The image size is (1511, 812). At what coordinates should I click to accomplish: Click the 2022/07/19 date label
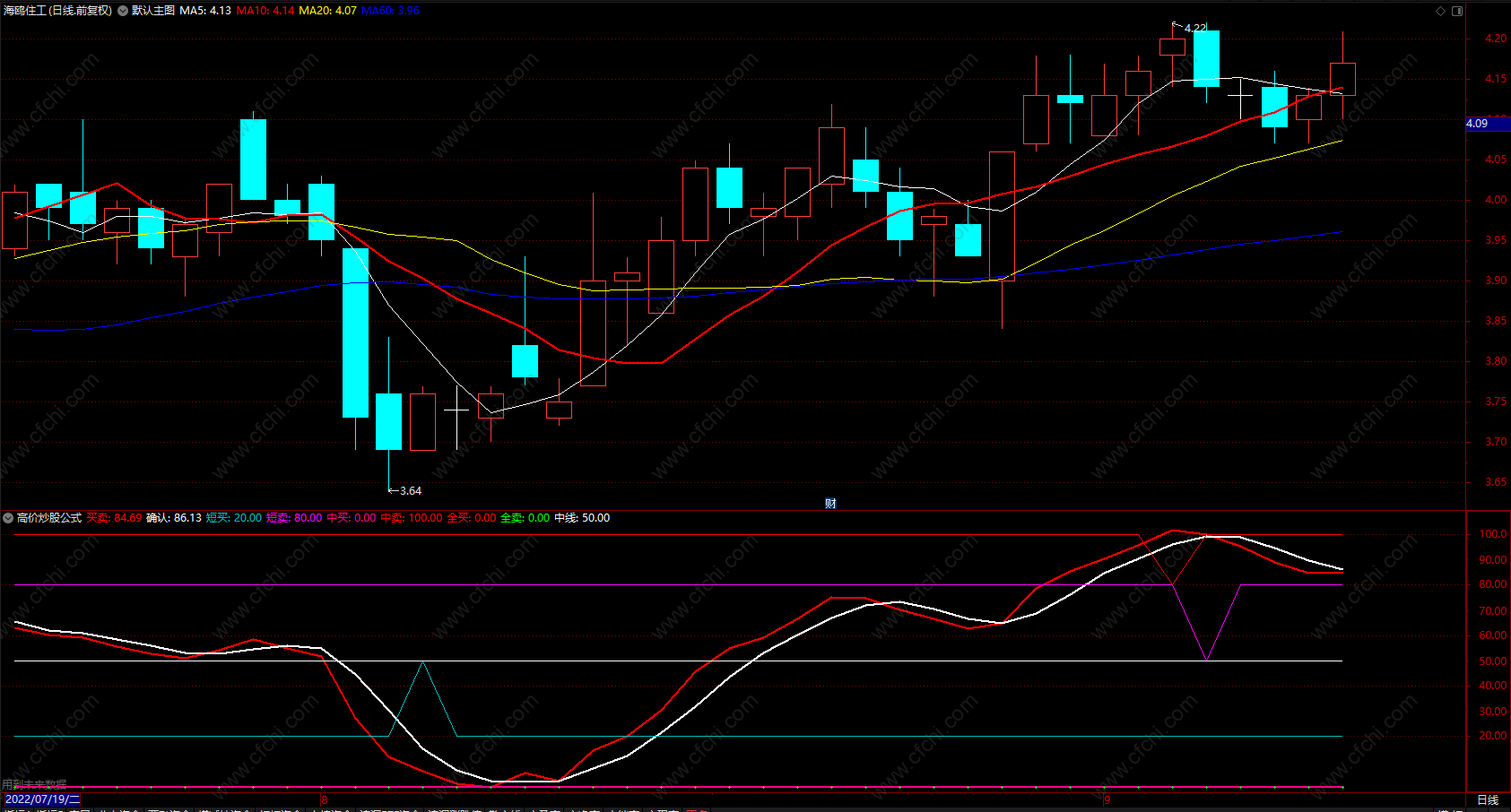(42, 799)
